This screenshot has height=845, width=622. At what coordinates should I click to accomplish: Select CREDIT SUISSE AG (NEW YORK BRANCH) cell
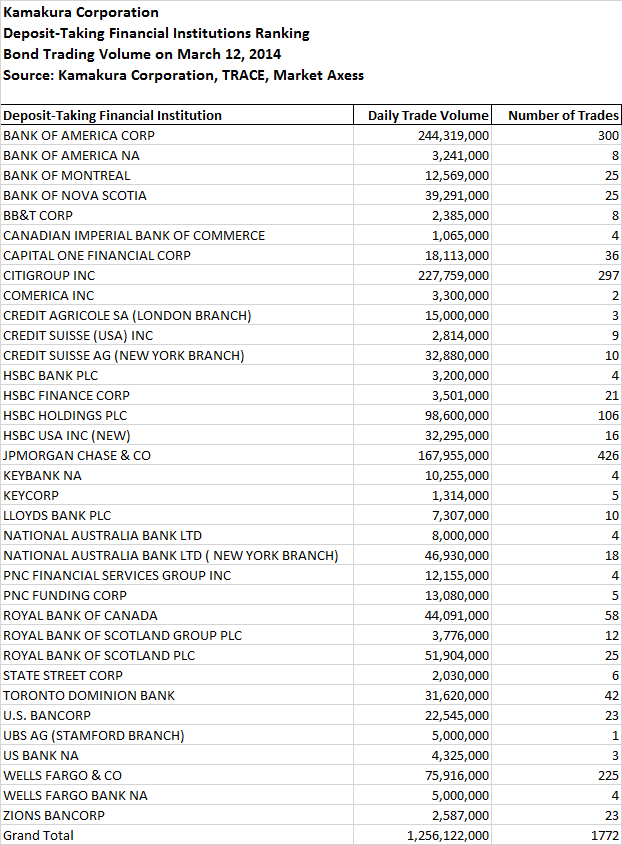pos(177,355)
